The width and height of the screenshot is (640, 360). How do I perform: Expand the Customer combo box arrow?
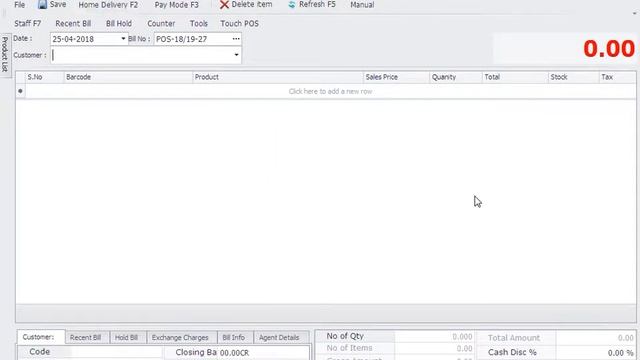(x=236, y=55)
